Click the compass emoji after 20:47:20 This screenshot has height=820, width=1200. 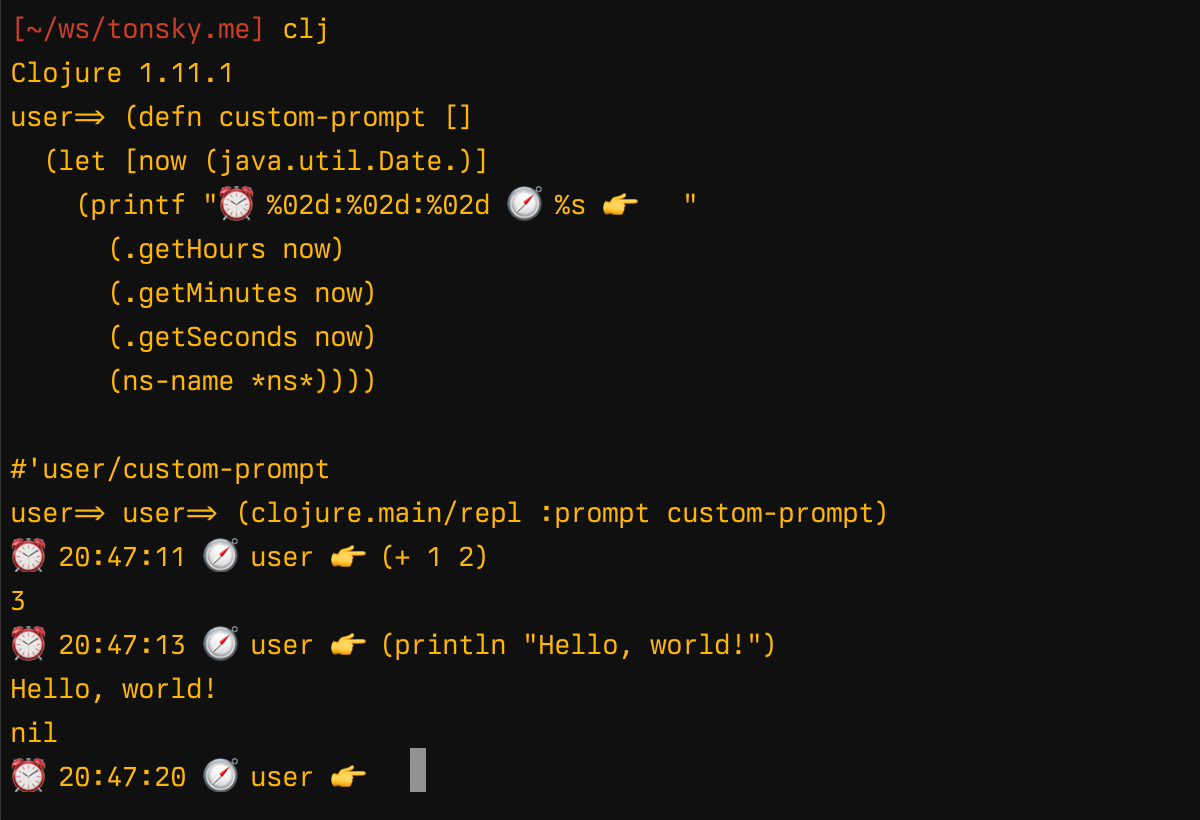(220, 777)
